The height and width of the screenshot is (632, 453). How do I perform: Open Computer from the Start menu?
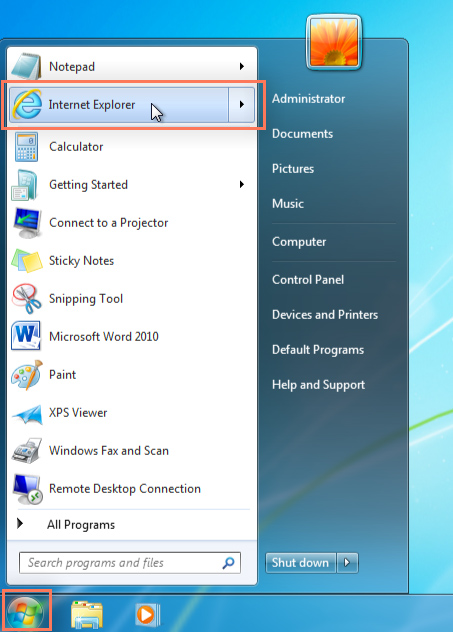[299, 242]
